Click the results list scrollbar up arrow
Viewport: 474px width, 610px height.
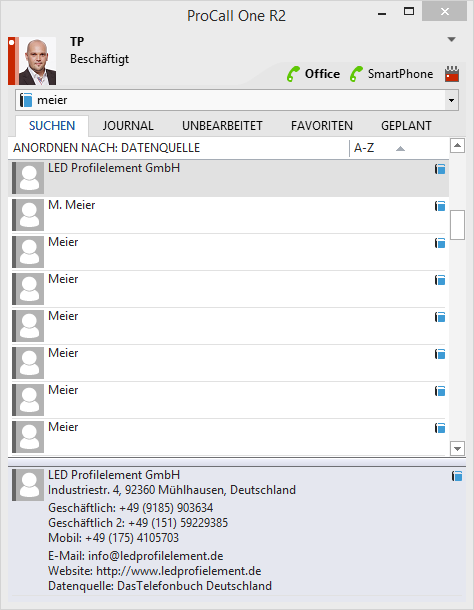point(457,146)
